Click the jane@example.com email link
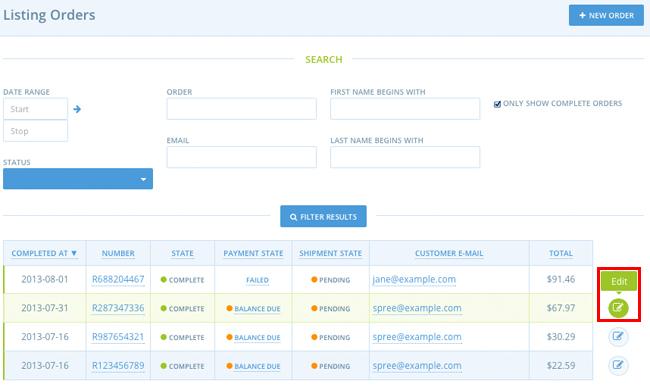Viewport: 650px width, 387px height. tap(414, 279)
